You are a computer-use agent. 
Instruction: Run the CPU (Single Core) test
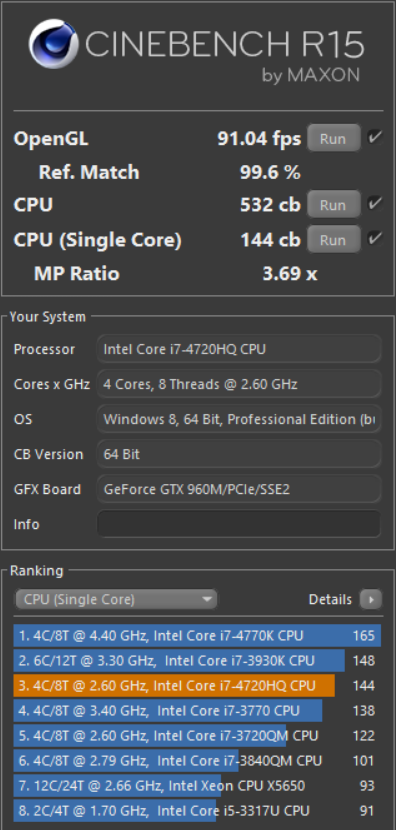[333, 240]
